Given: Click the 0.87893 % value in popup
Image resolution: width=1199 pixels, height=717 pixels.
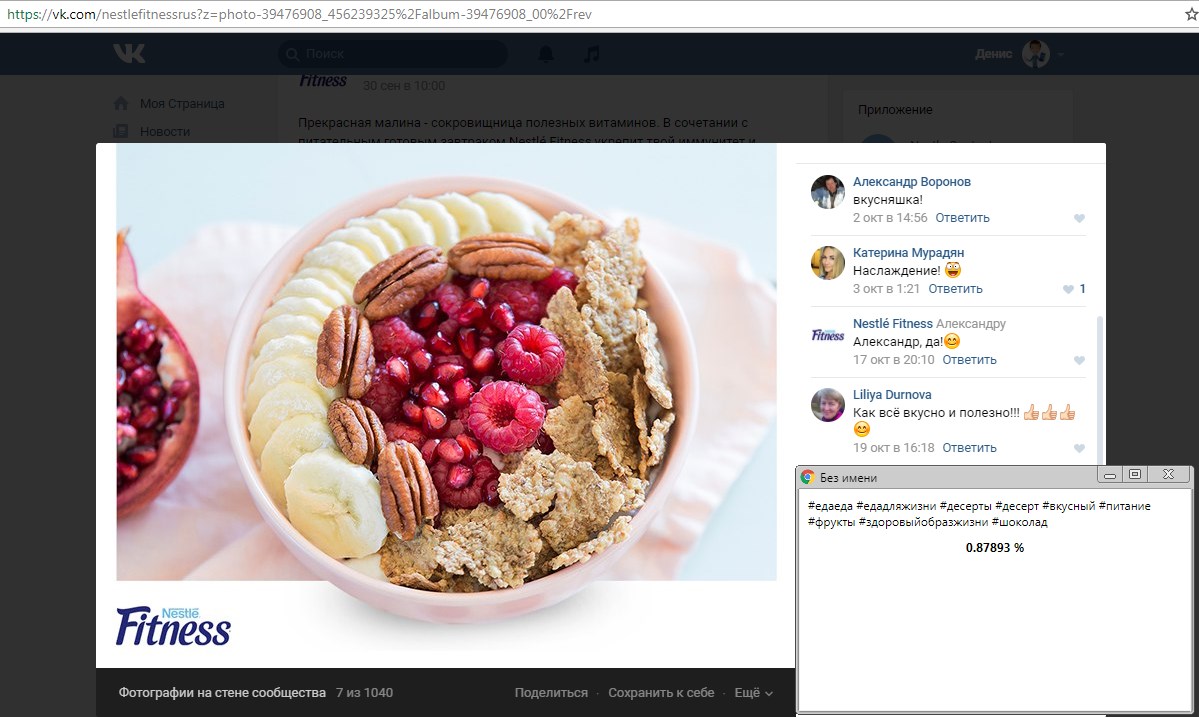Looking at the screenshot, I should [994, 548].
